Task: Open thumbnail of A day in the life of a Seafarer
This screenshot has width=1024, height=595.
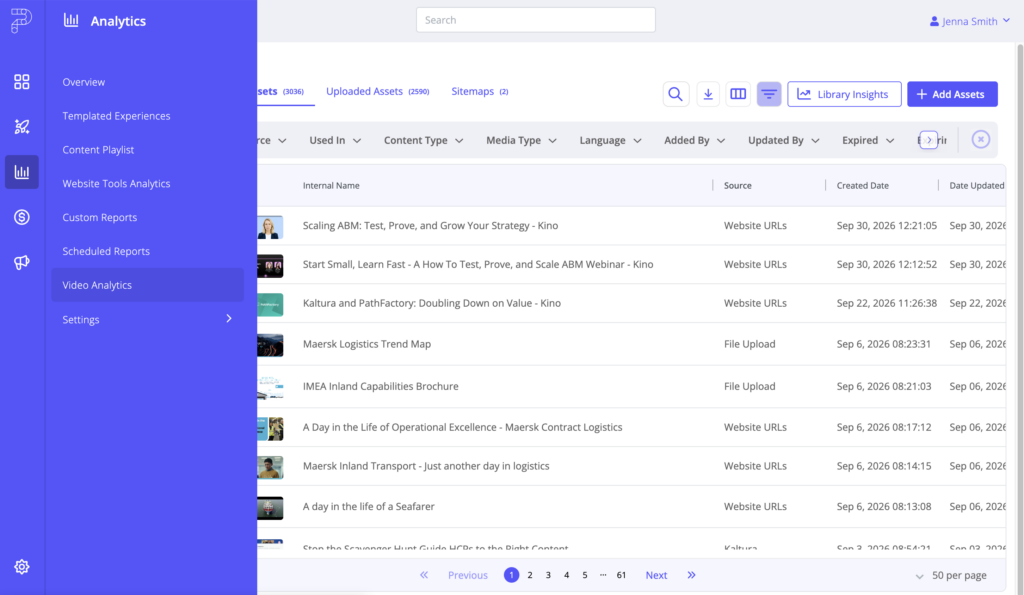Action: 270,507
